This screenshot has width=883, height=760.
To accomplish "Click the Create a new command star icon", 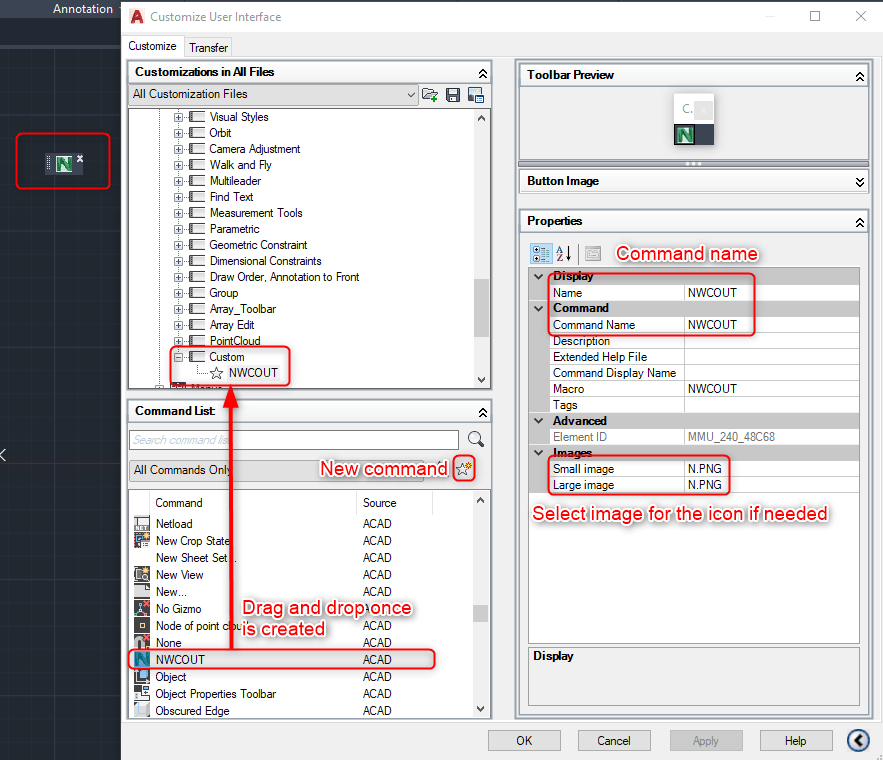I will tap(463, 468).
